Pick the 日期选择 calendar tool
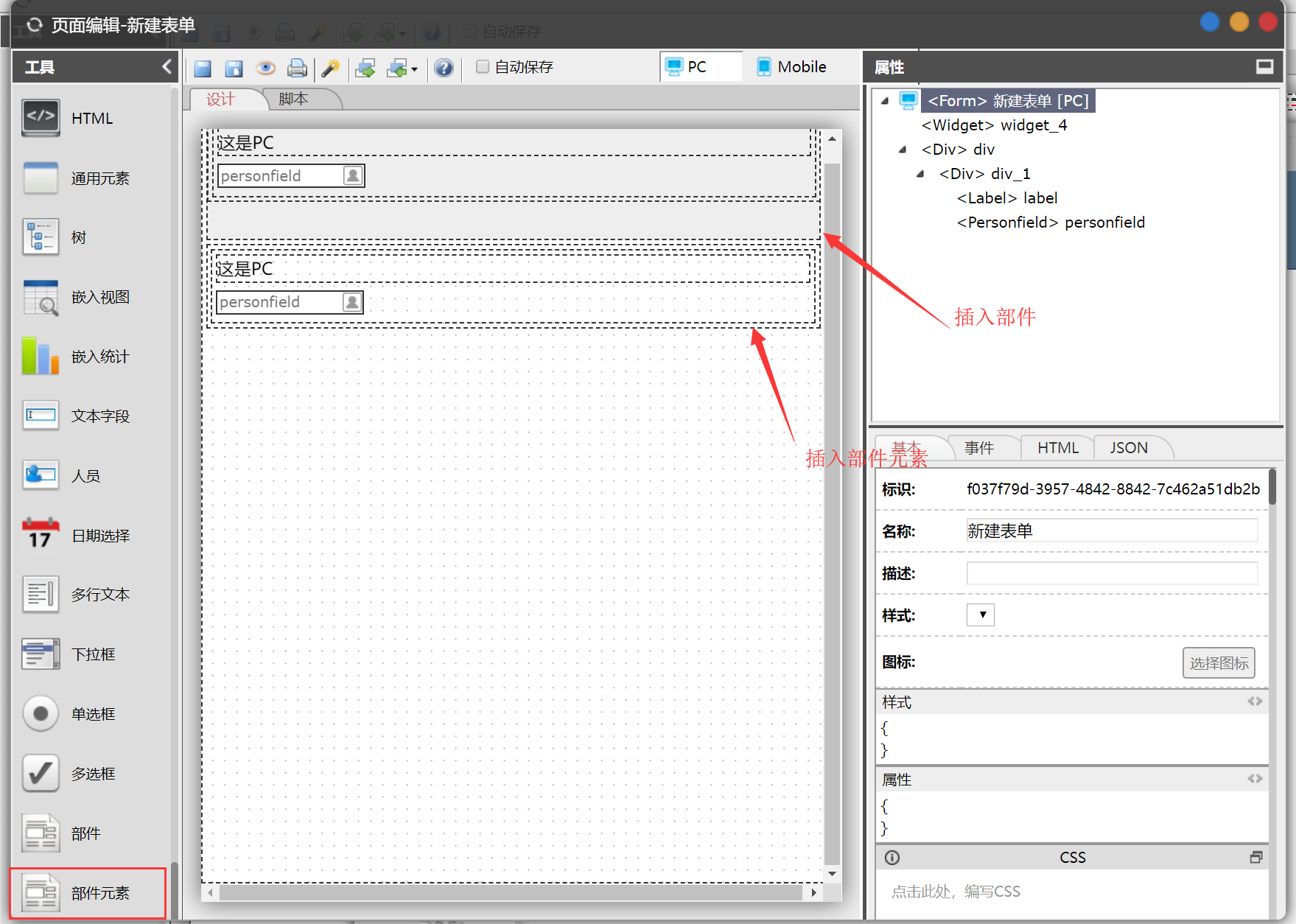1296x924 pixels. pos(41,535)
